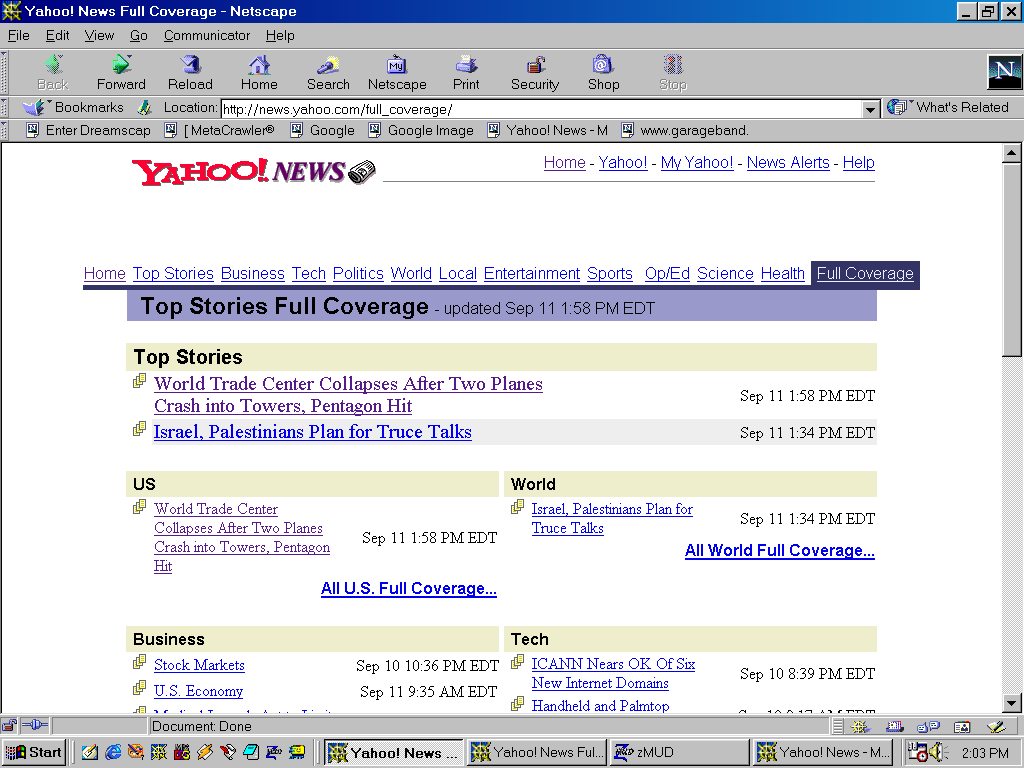1024x768 pixels.
Task: Open the Edit menu
Action: point(57,35)
